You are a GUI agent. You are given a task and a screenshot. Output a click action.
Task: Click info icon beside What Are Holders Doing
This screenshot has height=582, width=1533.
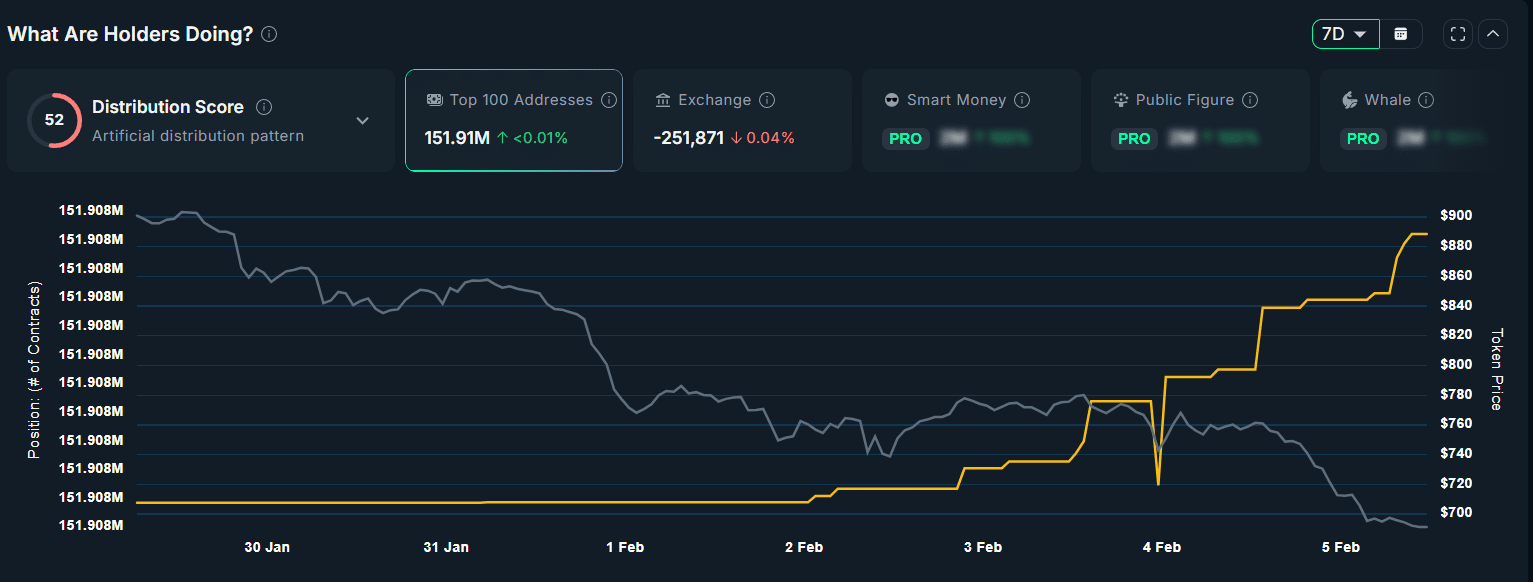pos(269,34)
